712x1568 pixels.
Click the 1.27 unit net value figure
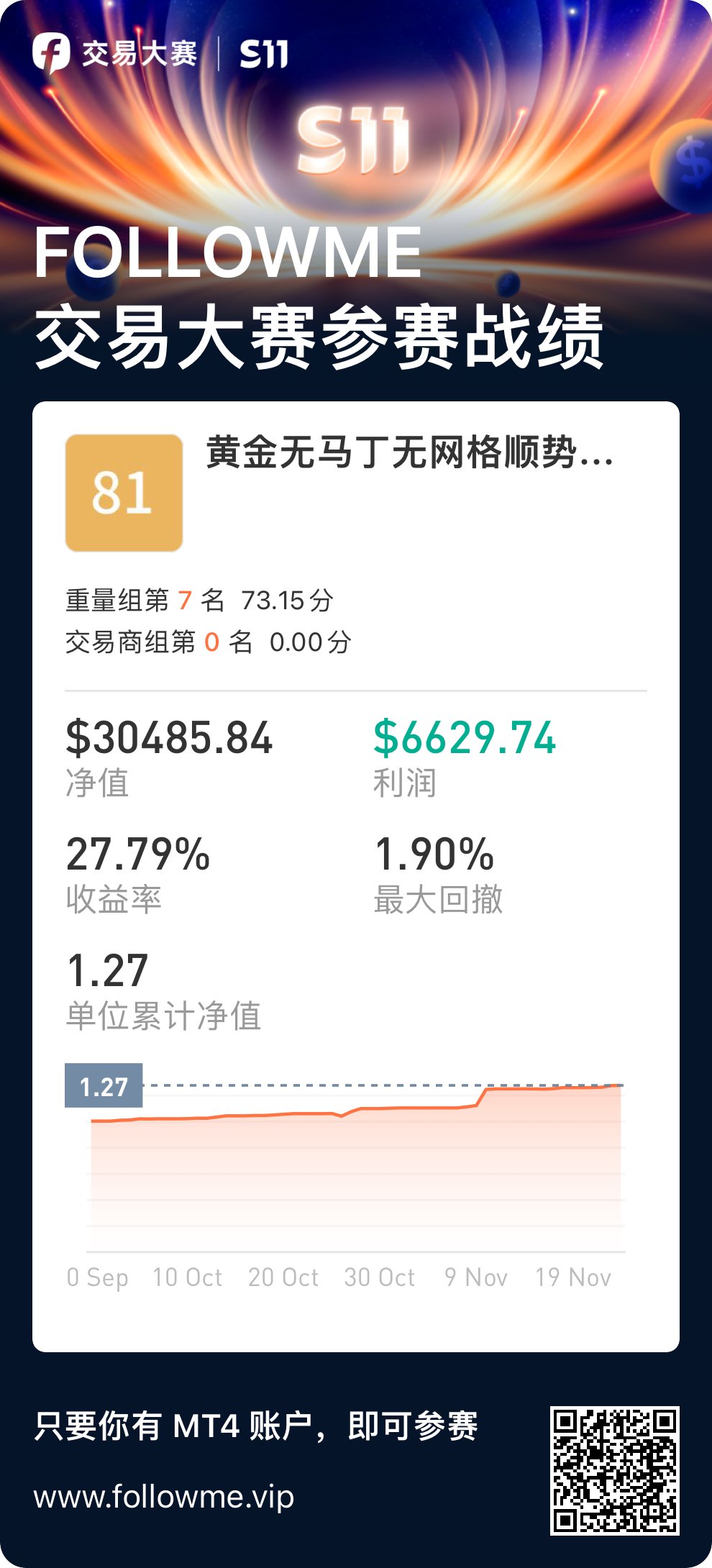107,970
